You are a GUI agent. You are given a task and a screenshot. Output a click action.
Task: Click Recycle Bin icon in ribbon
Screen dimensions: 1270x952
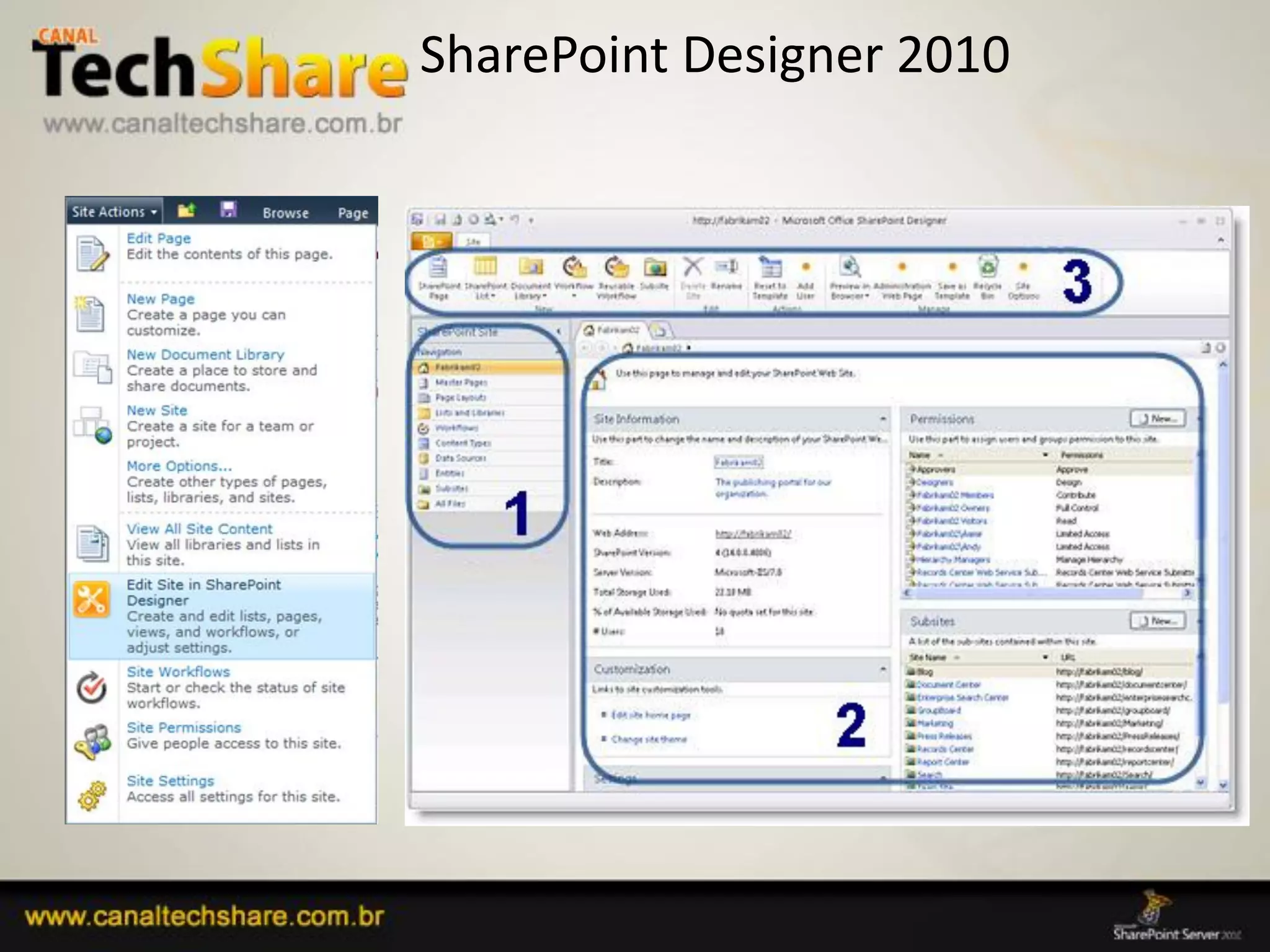point(988,267)
